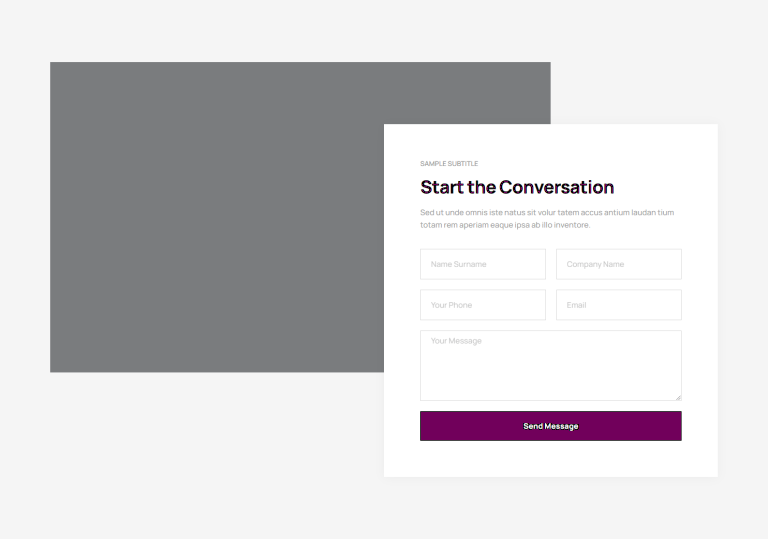This screenshot has width=768, height=539.
Task: Click the Company Name placeholder text
Action: [595, 264]
